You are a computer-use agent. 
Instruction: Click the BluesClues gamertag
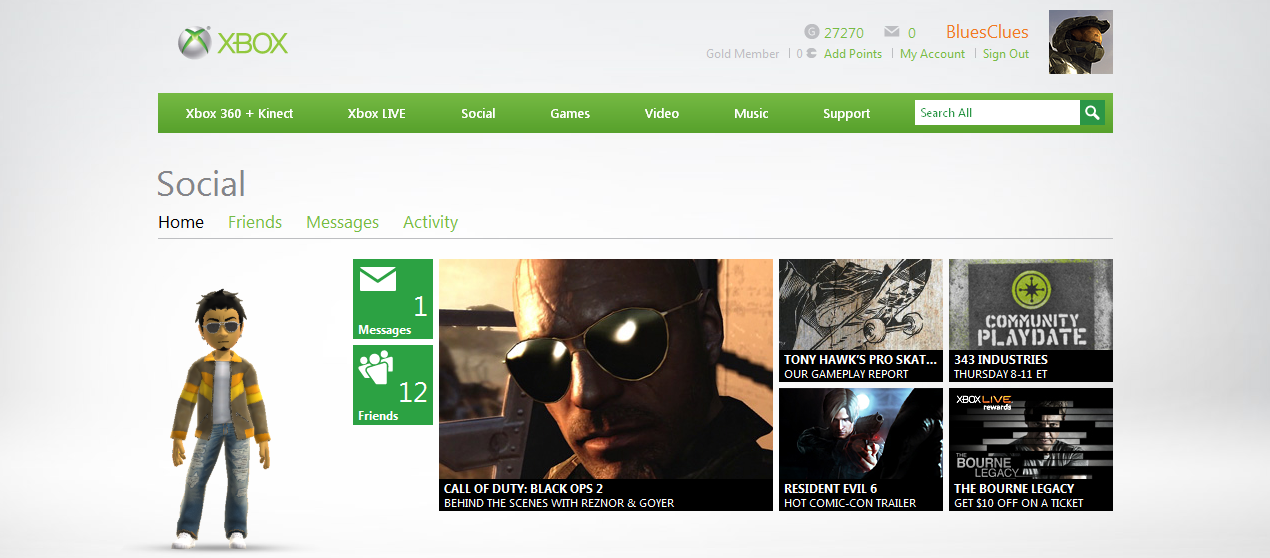tap(987, 32)
